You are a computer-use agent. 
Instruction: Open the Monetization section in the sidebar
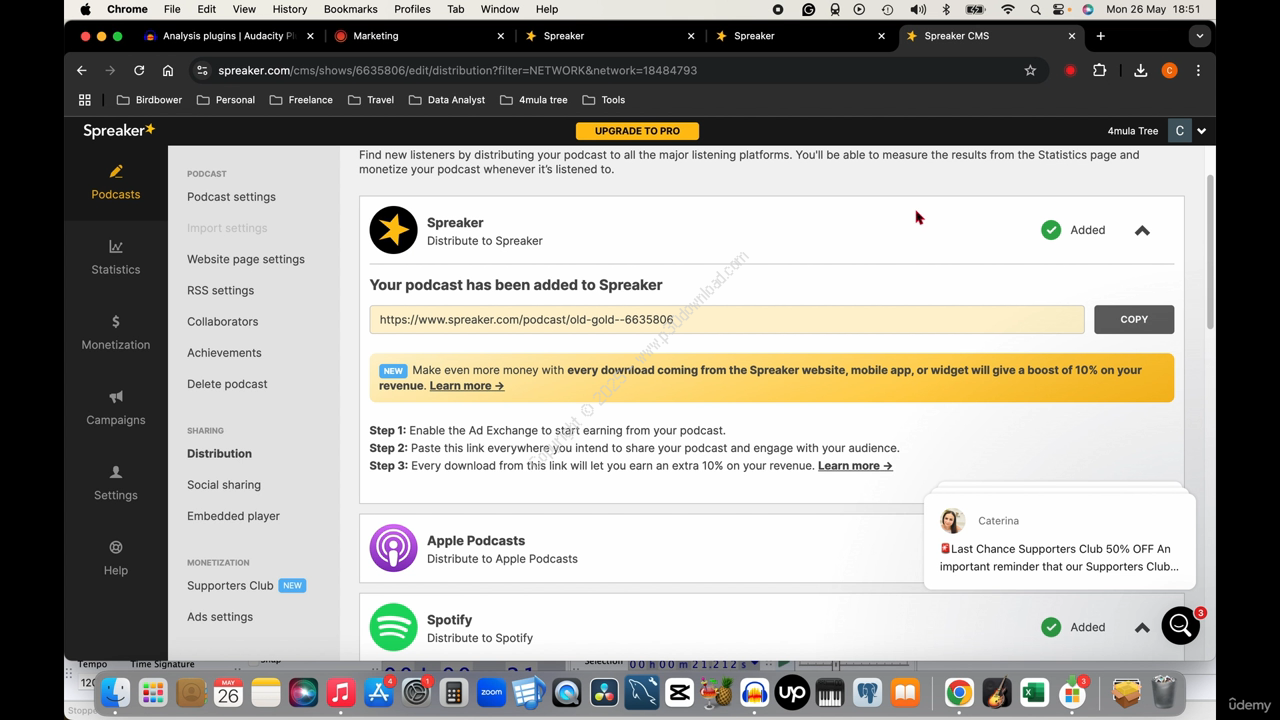116,333
